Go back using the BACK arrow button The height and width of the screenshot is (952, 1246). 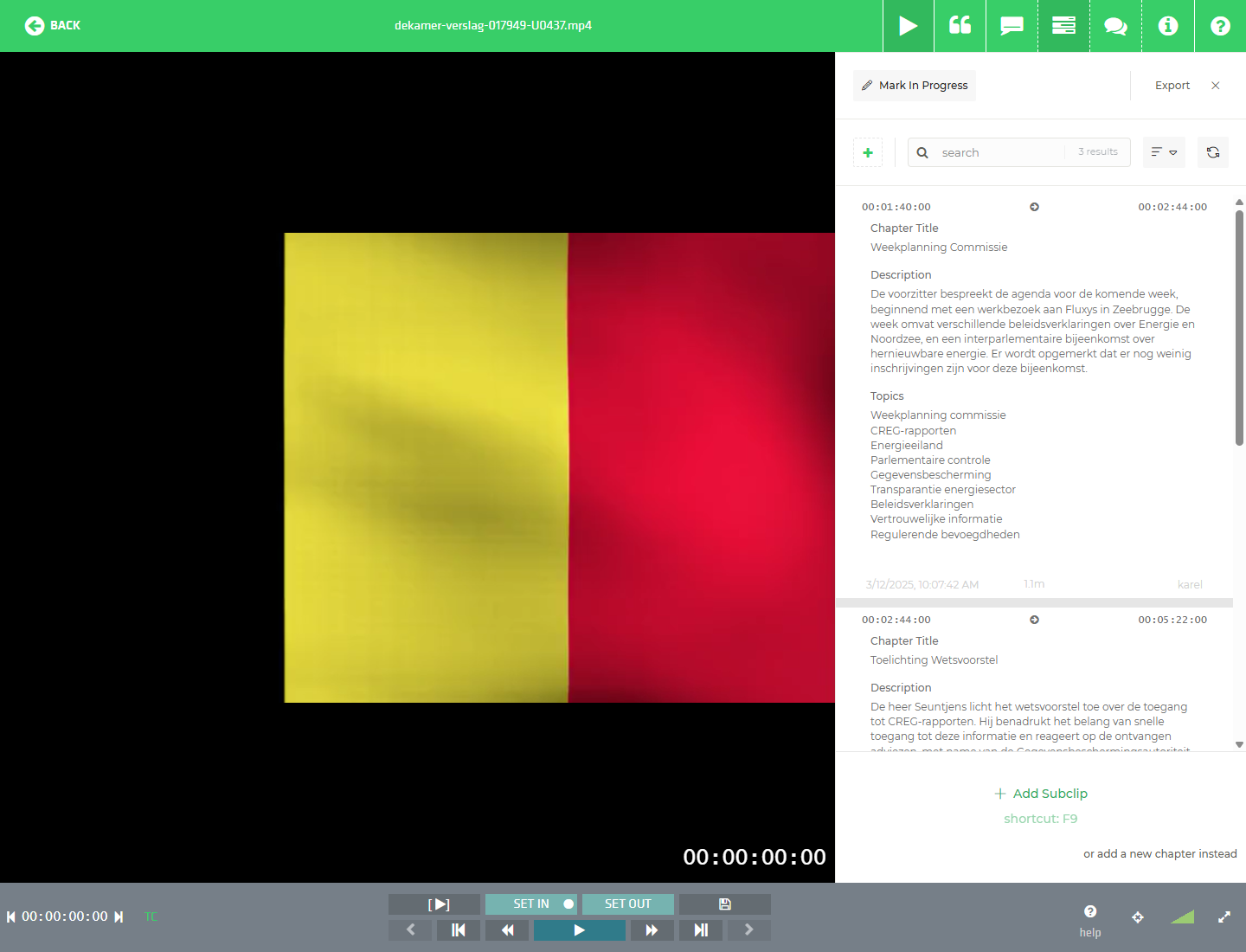click(53, 26)
